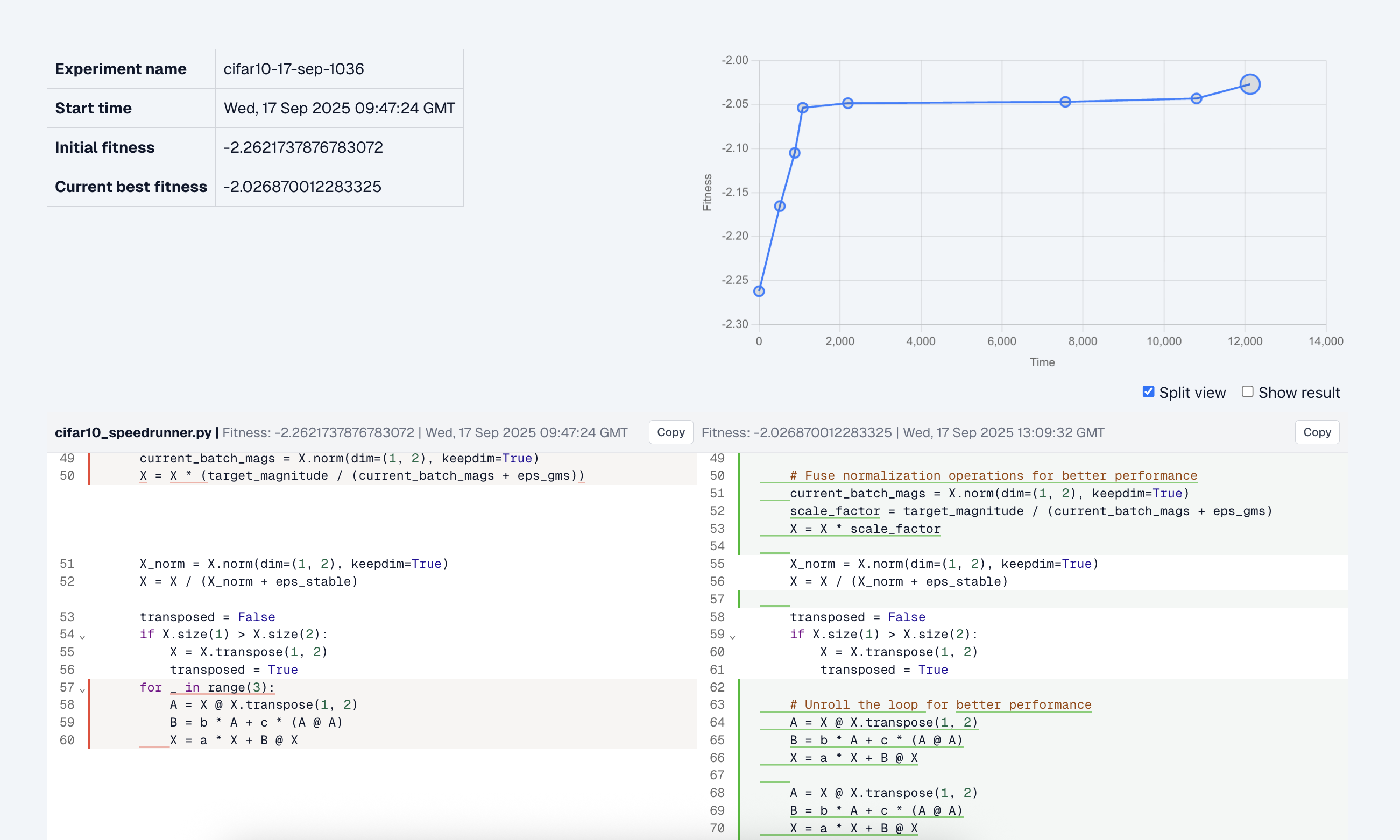
Task: Click the Experiment name value cifar10-17-sep-1036
Action: (293, 69)
